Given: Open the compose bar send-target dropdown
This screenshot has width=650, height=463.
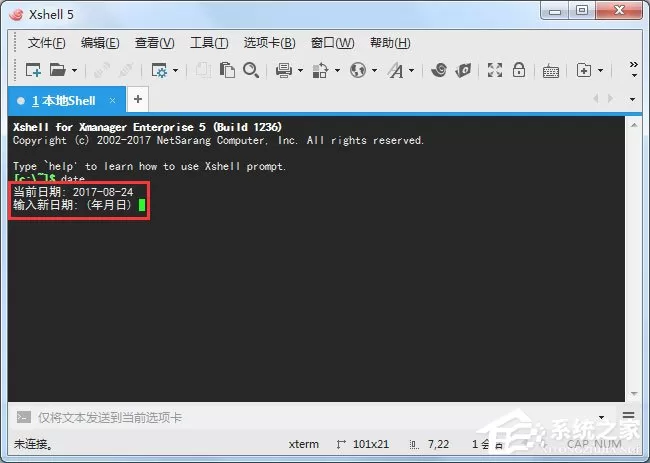Looking at the screenshot, I should click(601, 417).
